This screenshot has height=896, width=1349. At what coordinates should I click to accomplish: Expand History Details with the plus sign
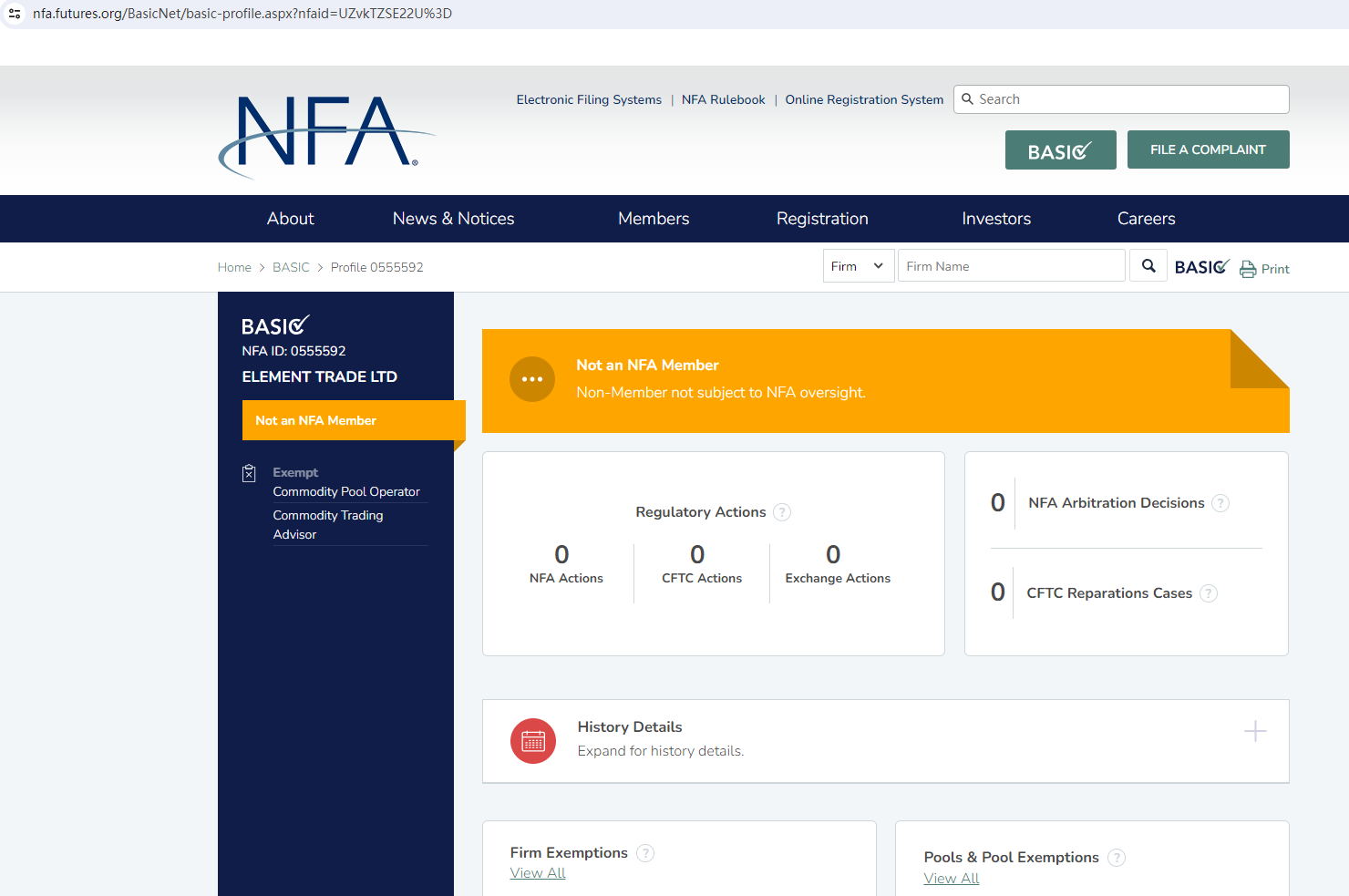1255,731
